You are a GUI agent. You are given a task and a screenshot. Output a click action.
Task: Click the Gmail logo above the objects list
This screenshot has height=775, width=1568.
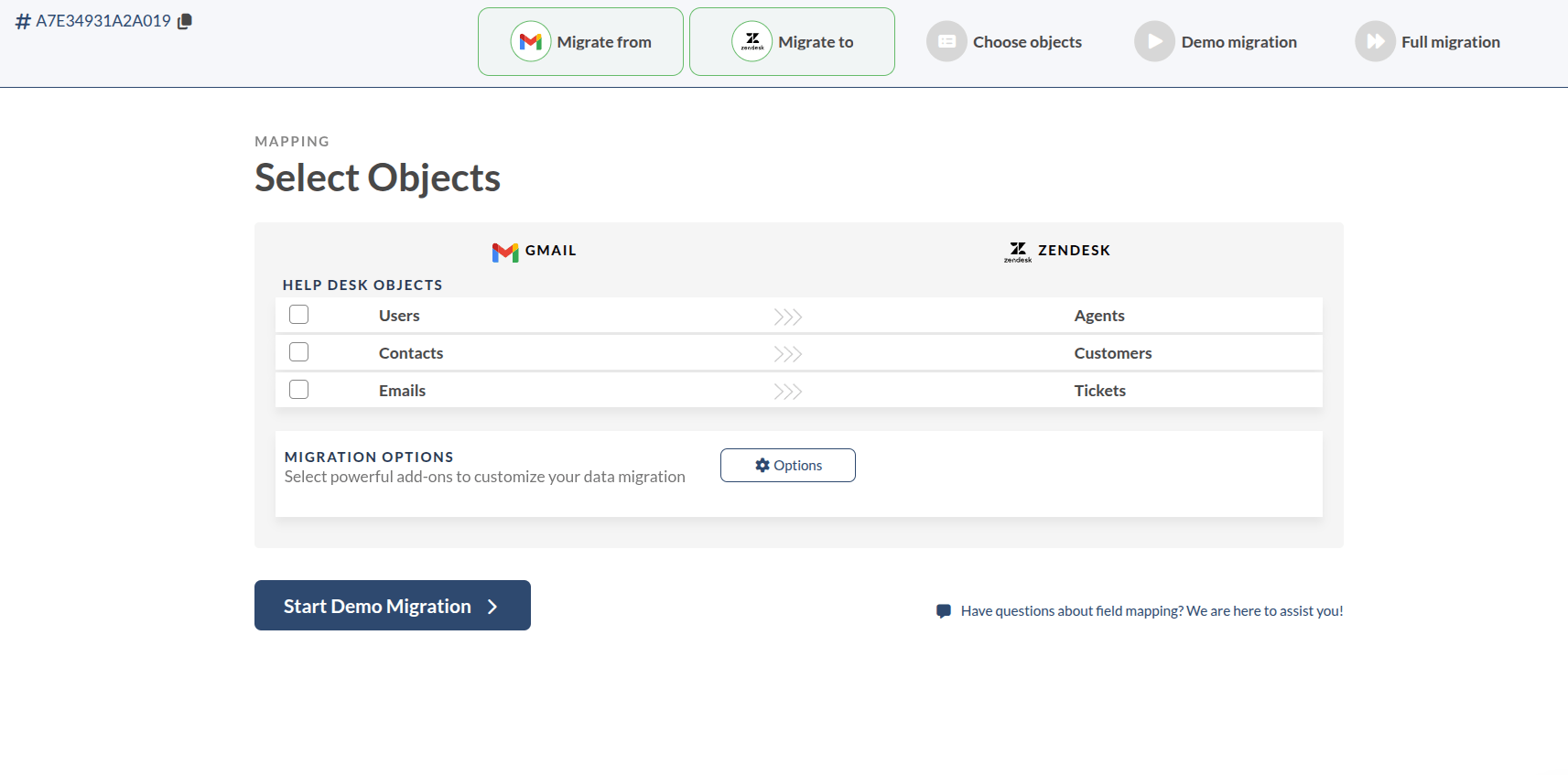click(x=505, y=252)
